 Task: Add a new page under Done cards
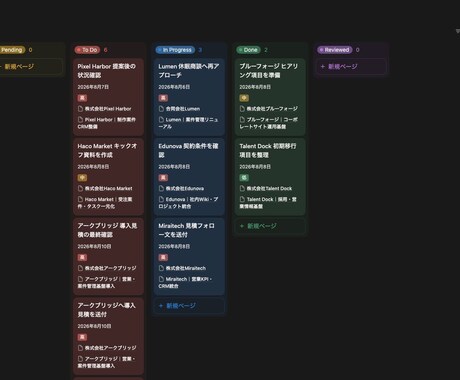coord(270,226)
